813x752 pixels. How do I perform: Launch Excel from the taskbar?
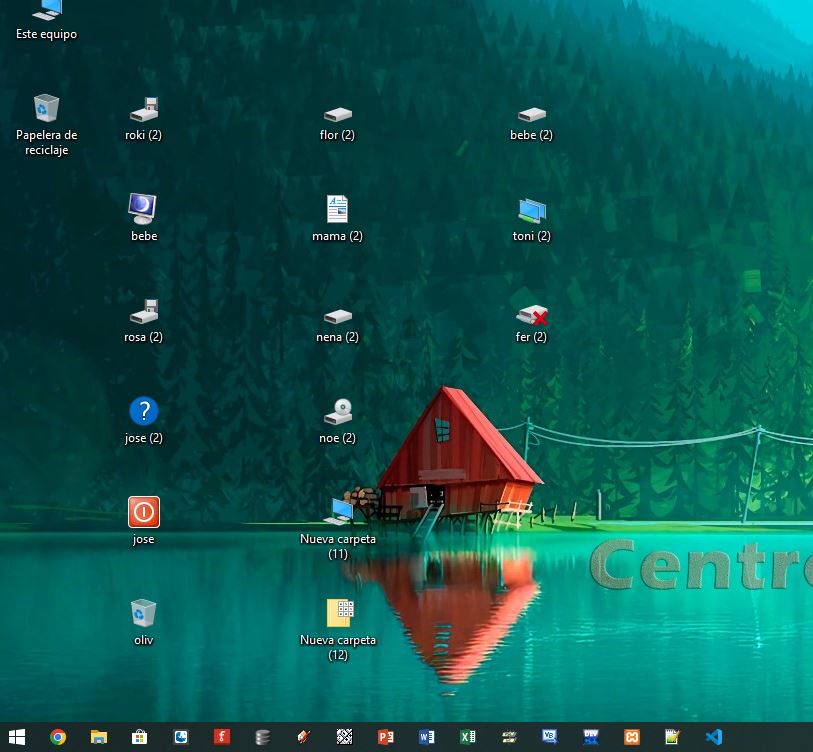pyautogui.click(x=468, y=737)
